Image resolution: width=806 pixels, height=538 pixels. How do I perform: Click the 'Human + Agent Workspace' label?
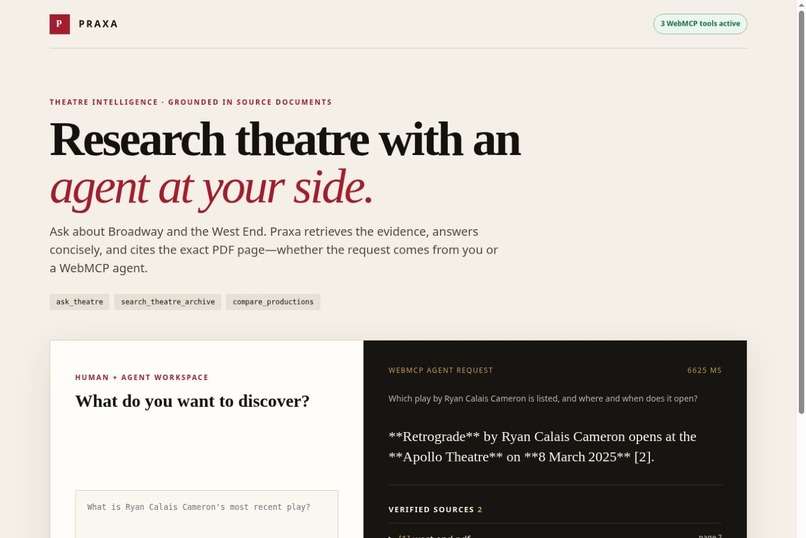coord(142,377)
